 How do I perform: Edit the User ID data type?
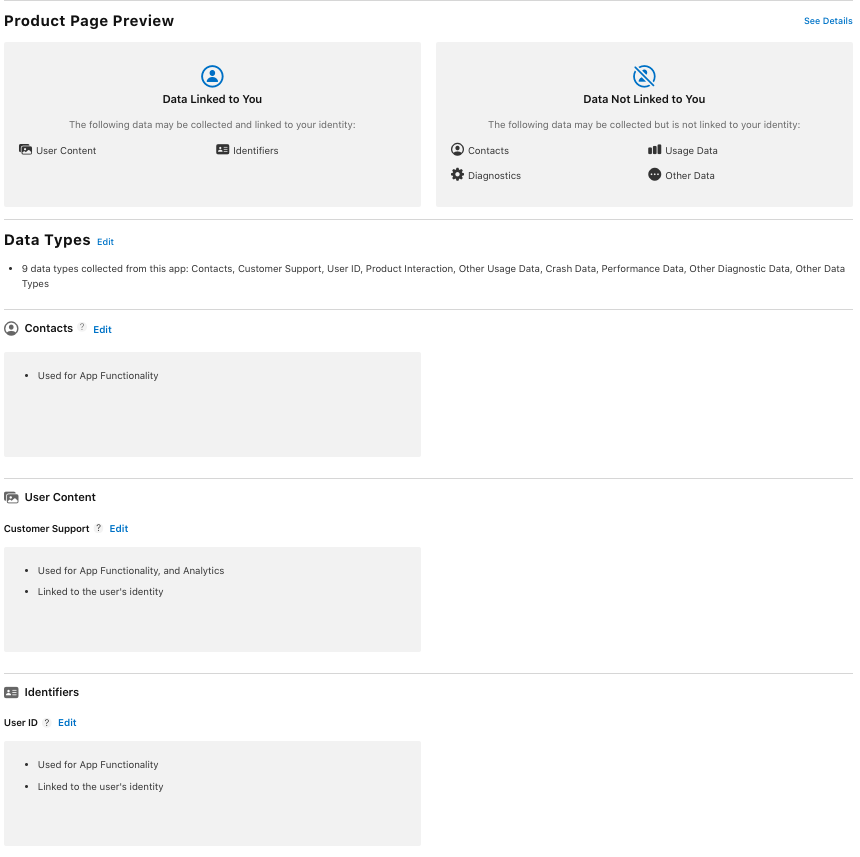pyautogui.click(x=67, y=722)
